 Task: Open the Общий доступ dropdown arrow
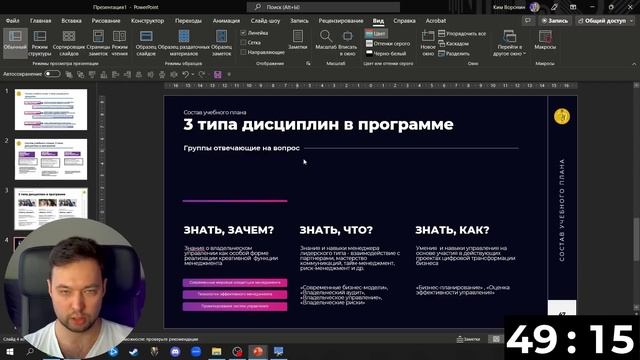click(632, 20)
